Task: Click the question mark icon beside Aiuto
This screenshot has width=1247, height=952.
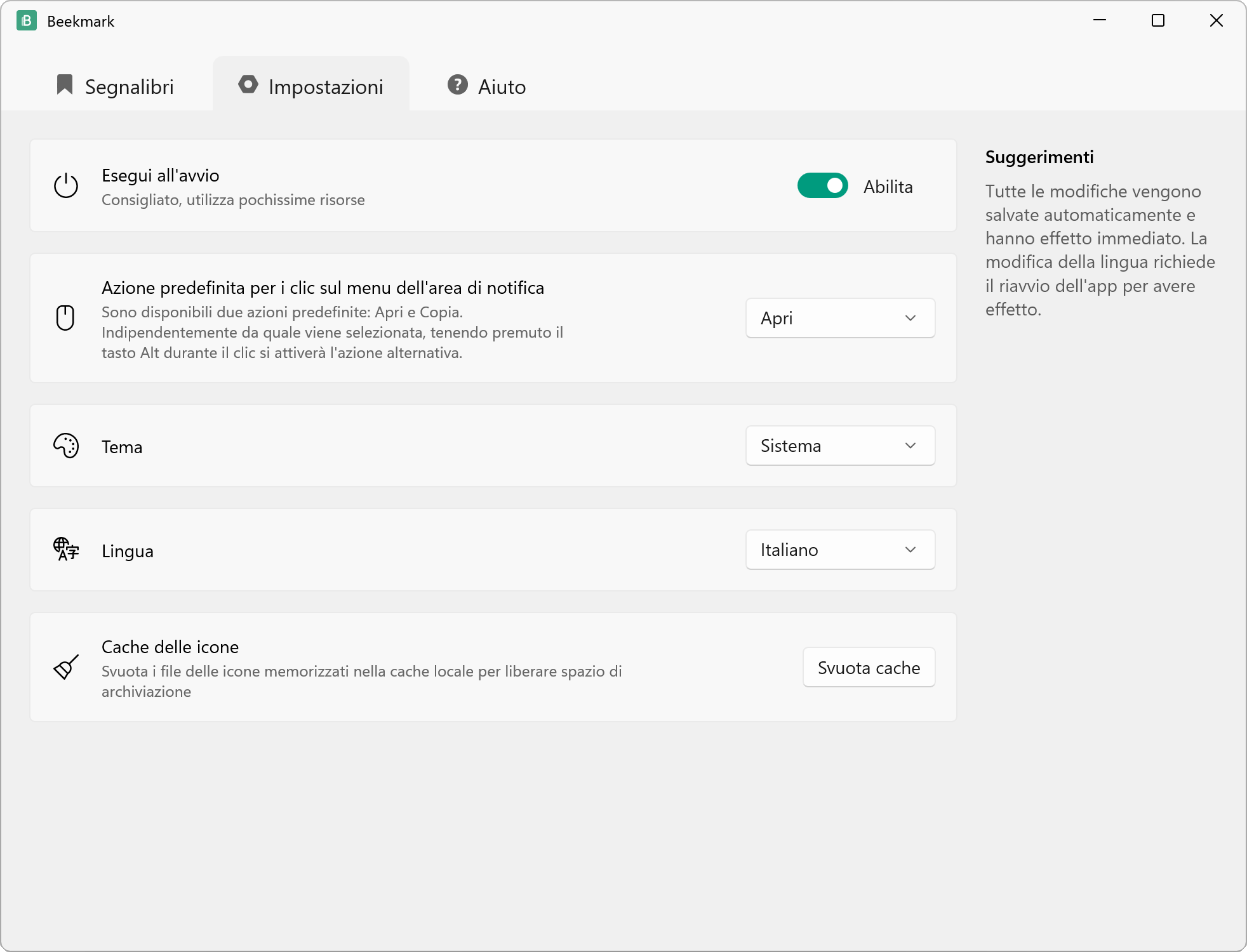Action: pyautogui.click(x=458, y=84)
